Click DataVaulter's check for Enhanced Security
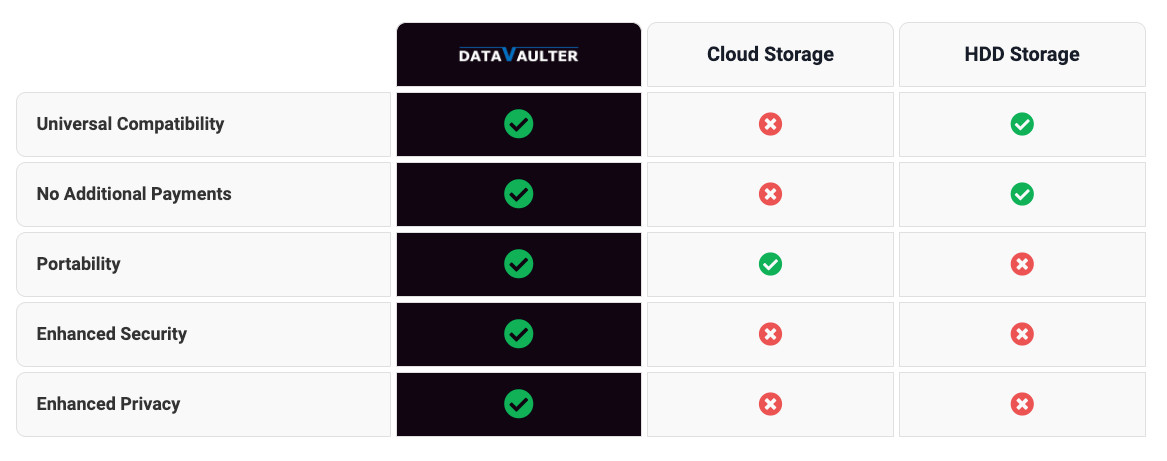1167x461 pixels. pos(519,334)
